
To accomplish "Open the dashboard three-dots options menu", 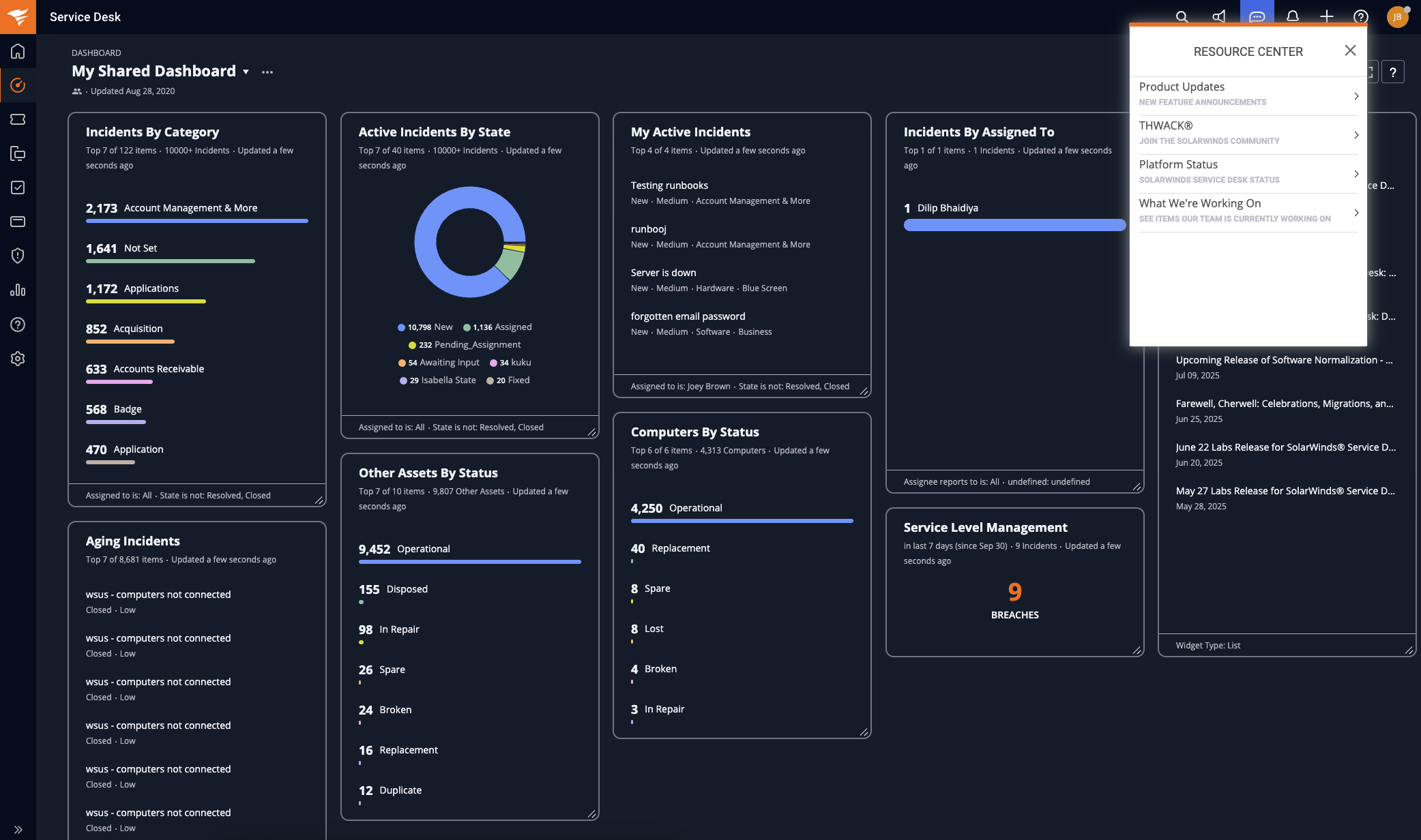I will click(x=267, y=72).
